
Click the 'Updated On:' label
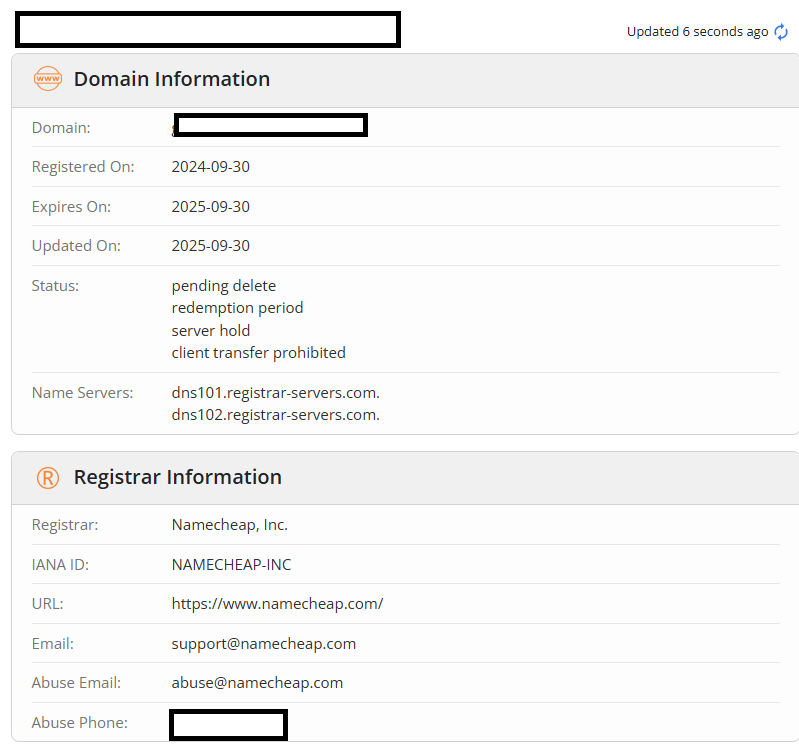coord(76,246)
